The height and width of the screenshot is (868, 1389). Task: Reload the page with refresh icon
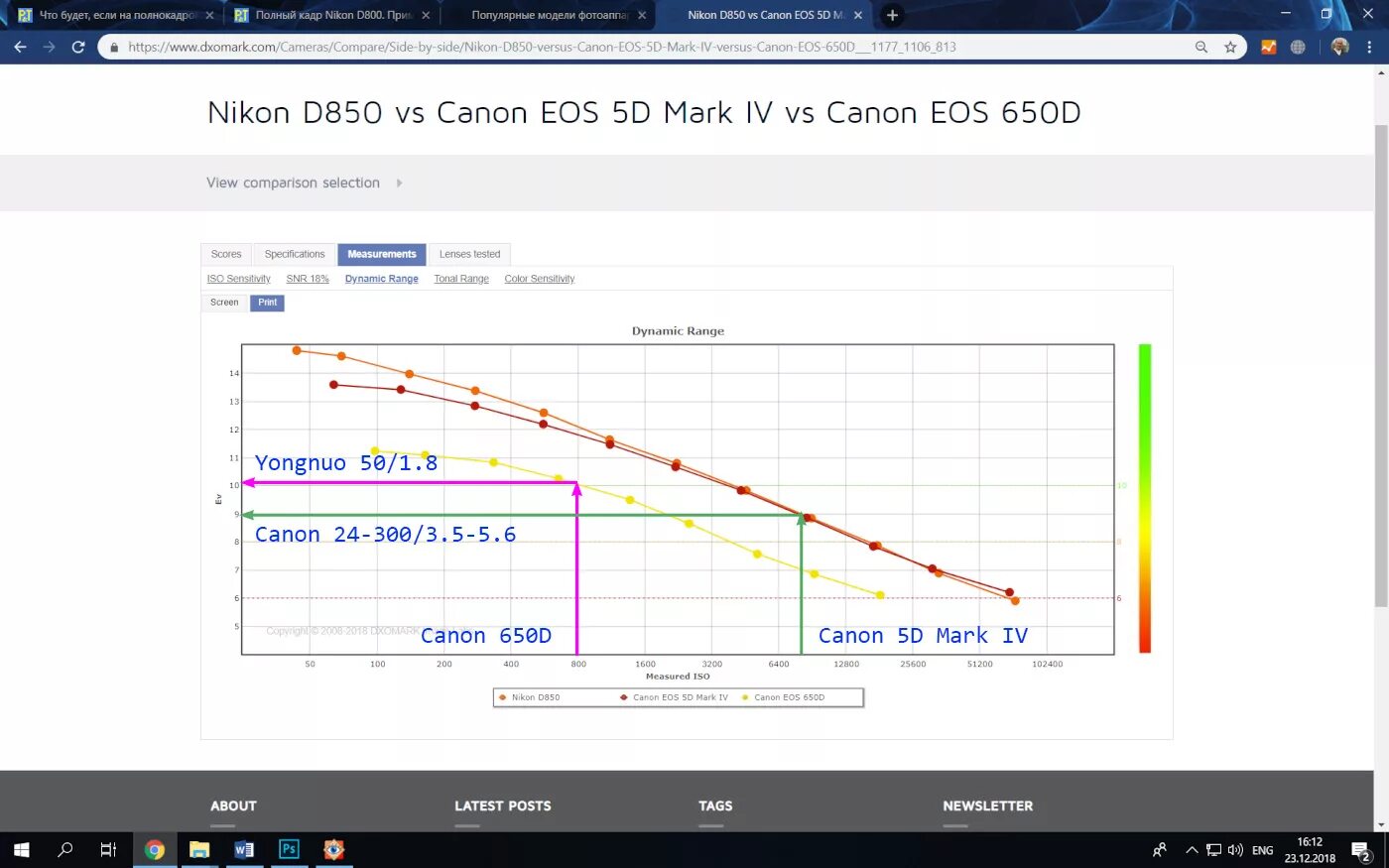pos(78,47)
